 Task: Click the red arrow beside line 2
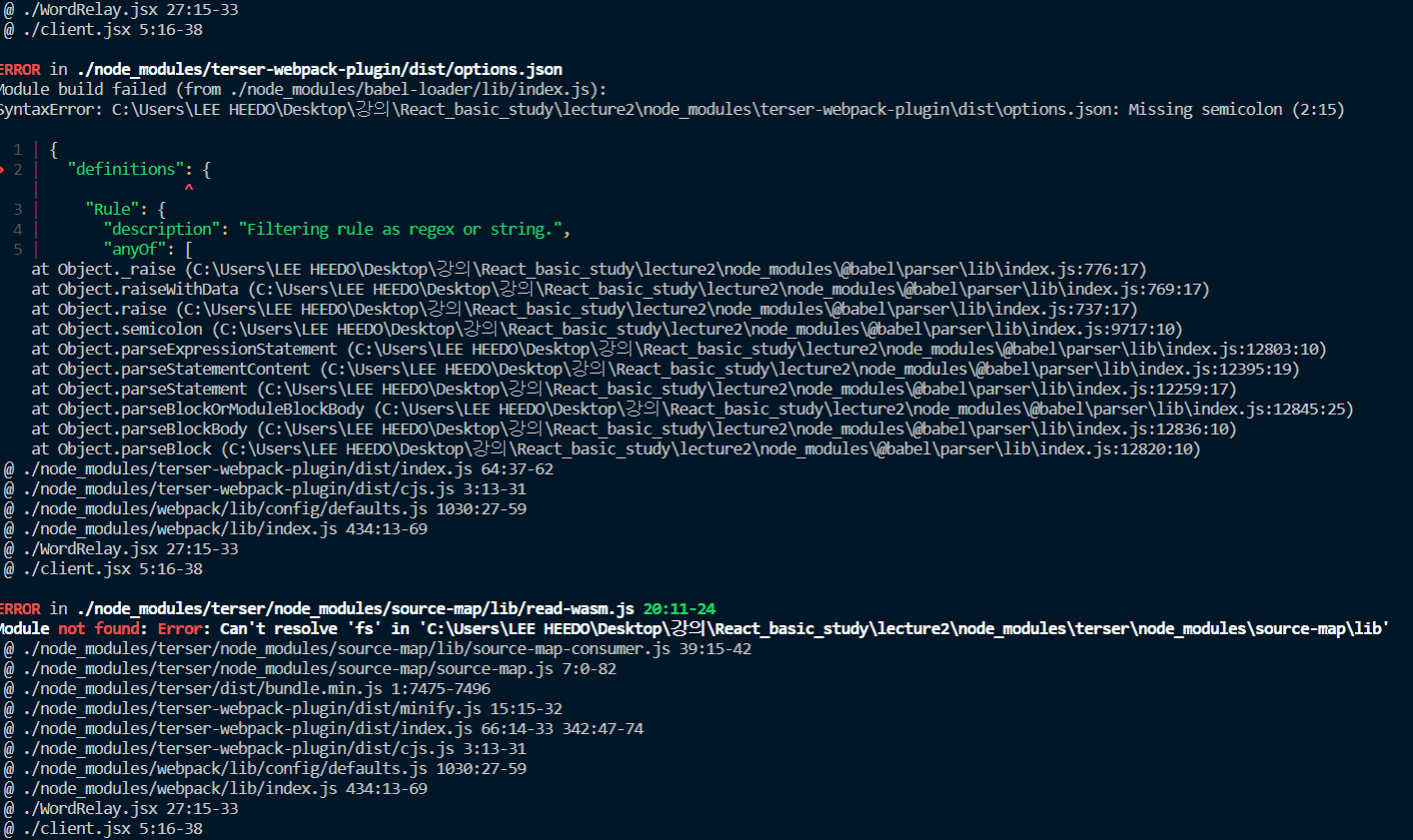point(3,169)
